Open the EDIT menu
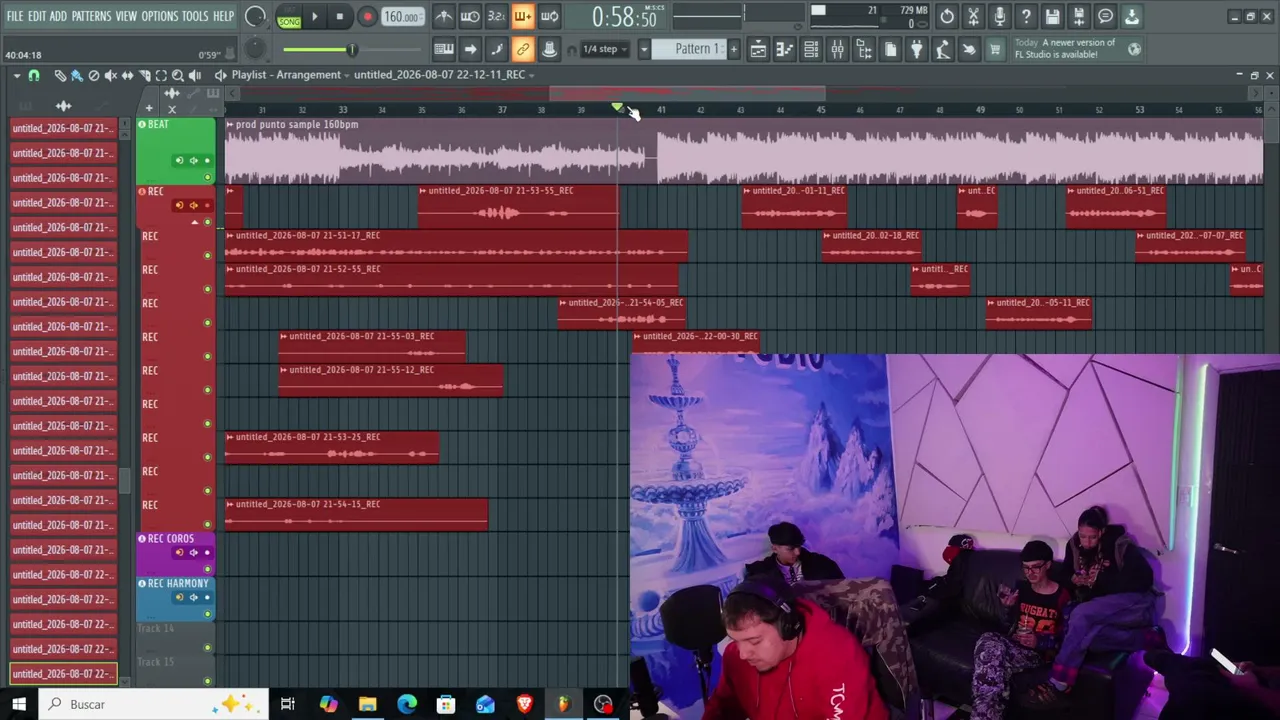Screen dimensions: 1280x720 [37, 16]
